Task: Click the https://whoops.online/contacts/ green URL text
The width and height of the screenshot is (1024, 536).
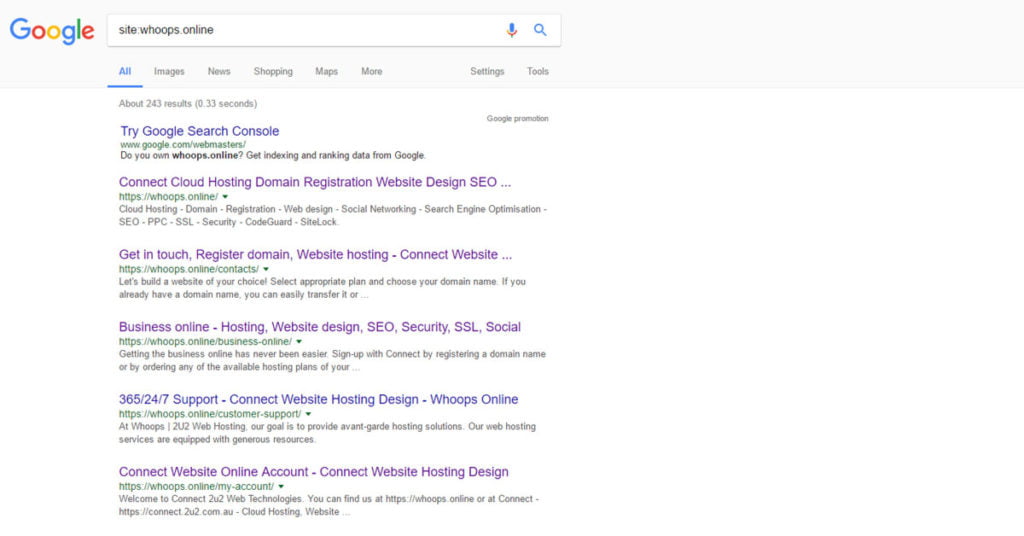Action: (x=189, y=269)
